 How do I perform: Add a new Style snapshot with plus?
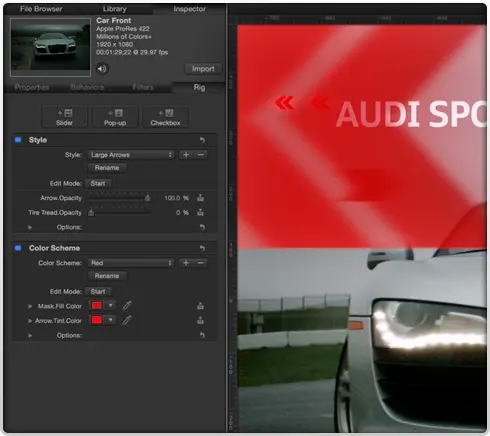[186, 155]
